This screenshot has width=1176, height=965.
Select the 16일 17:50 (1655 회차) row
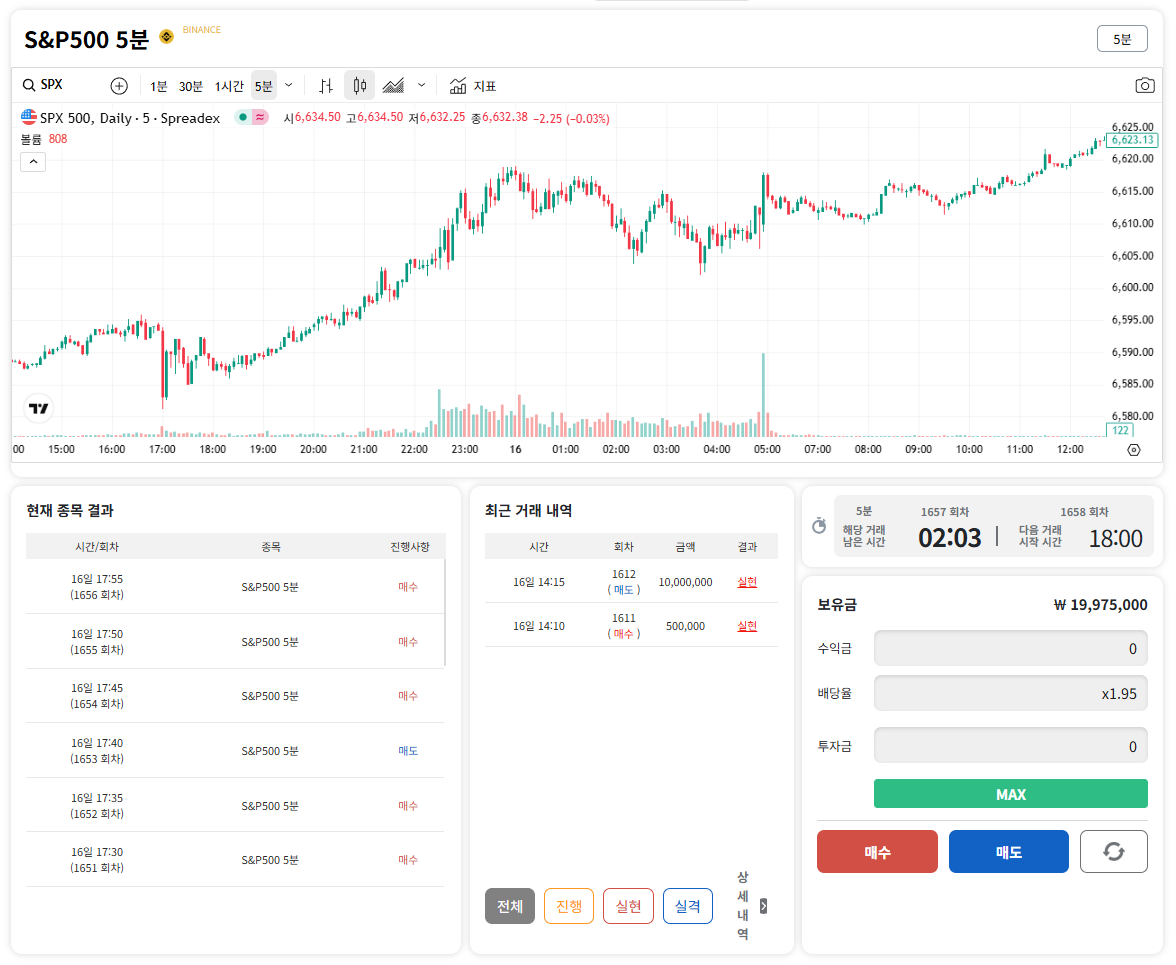[x=235, y=642]
